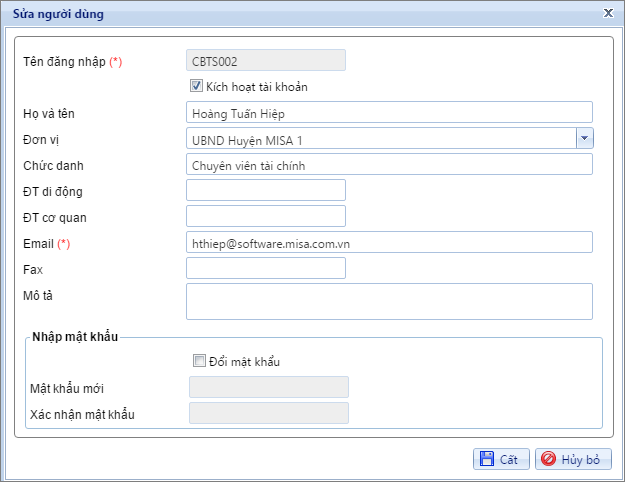Click the Xác nhận mật khẩu label

click(82, 415)
